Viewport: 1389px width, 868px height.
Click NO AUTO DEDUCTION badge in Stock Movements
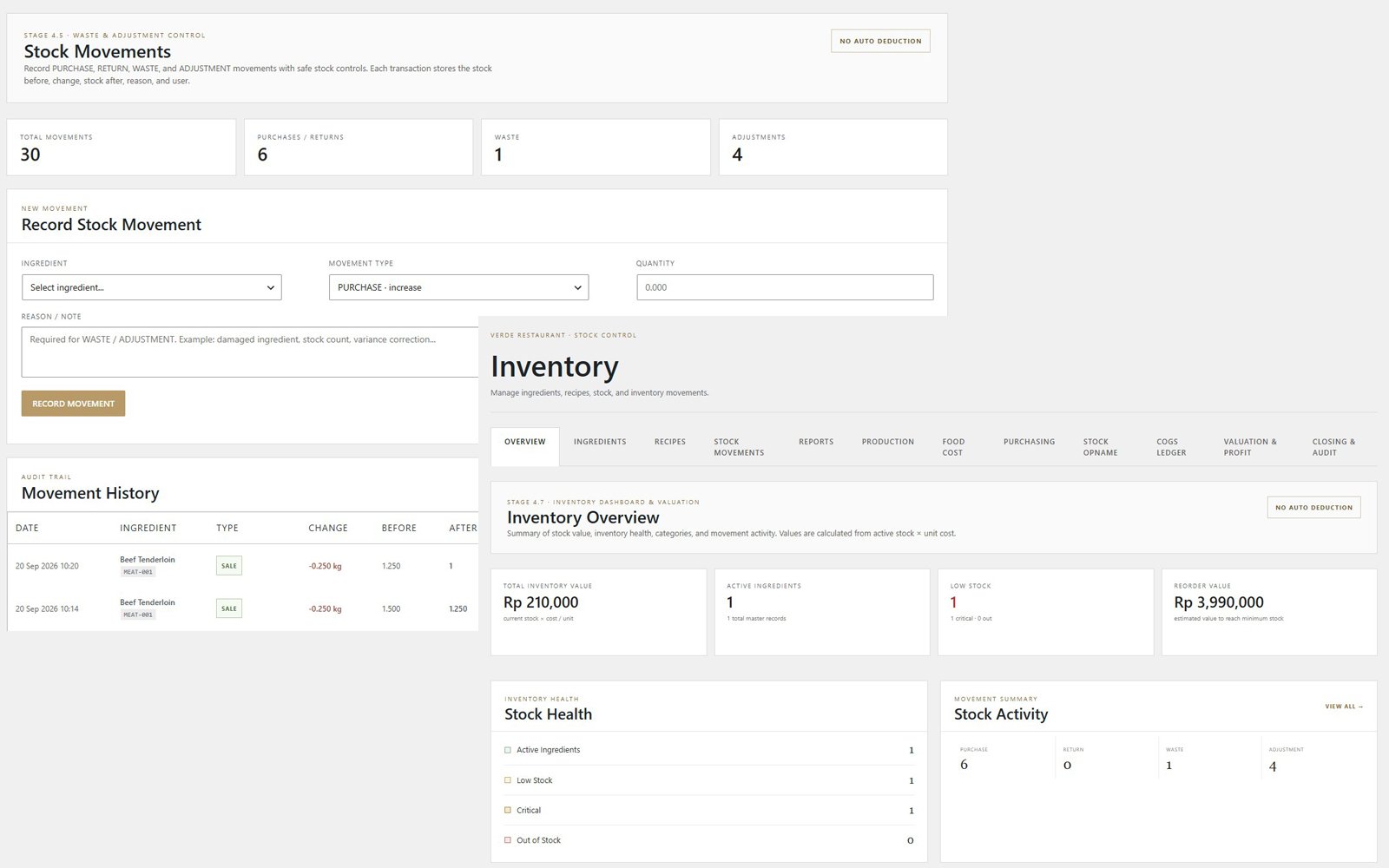point(880,41)
